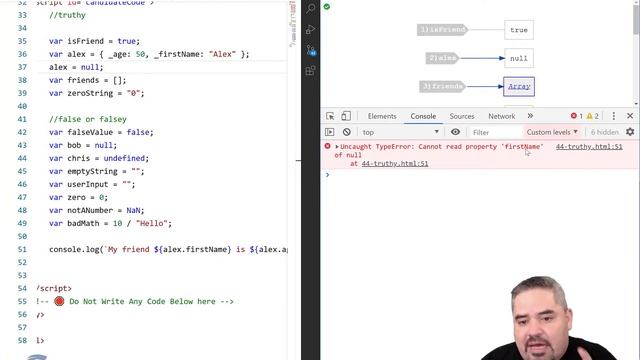Select the friends variable tag
This screenshot has width=640, height=360.
tap(442, 87)
